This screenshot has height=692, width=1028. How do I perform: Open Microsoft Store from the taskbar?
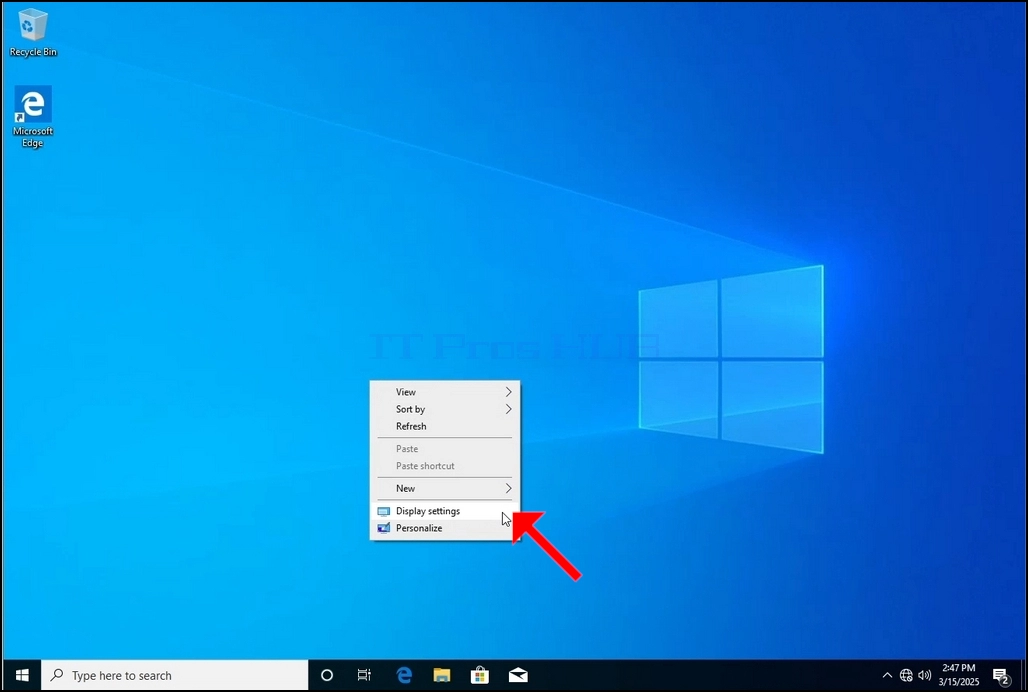tap(480, 675)
